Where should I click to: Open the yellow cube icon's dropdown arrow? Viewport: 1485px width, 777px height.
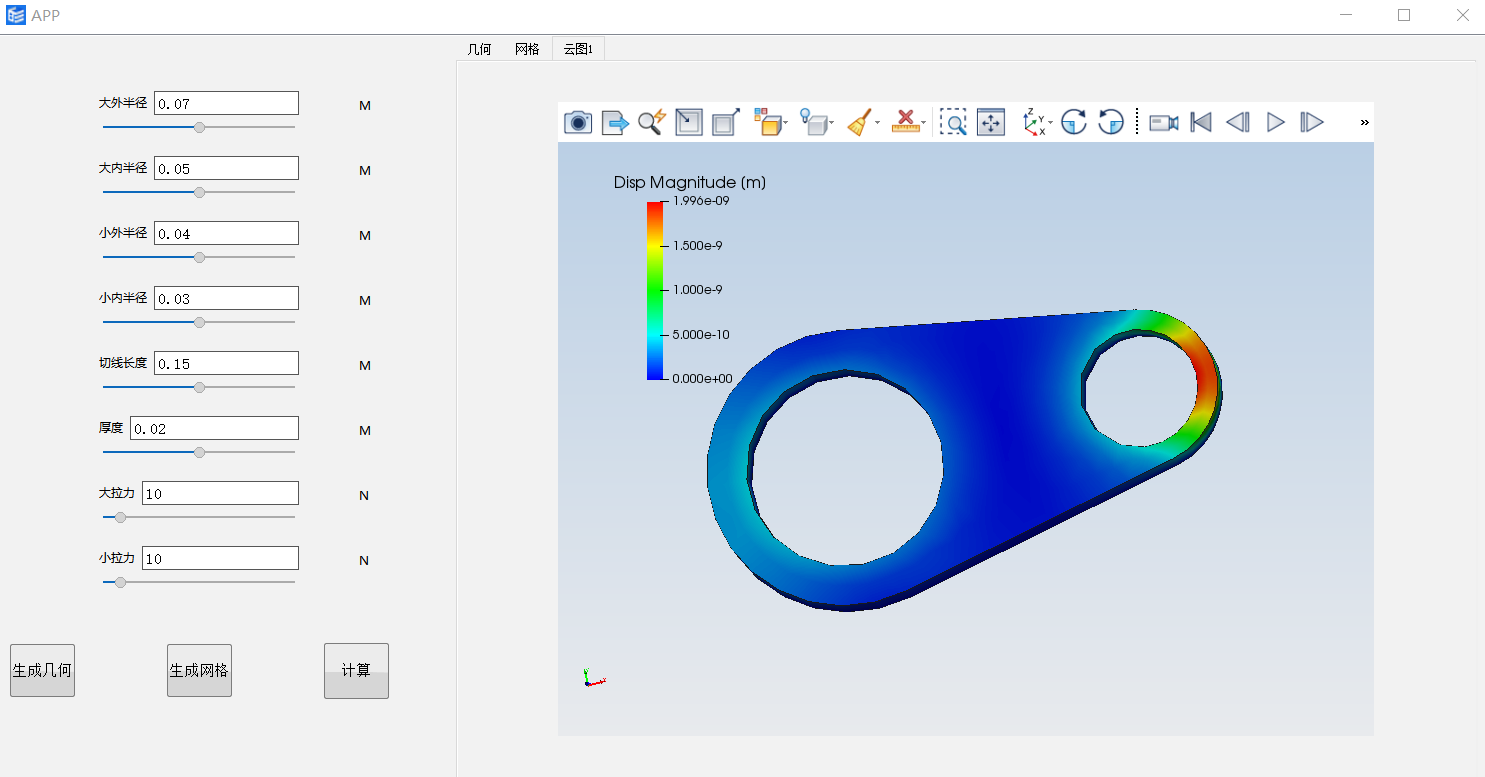(x=786, y=123)
